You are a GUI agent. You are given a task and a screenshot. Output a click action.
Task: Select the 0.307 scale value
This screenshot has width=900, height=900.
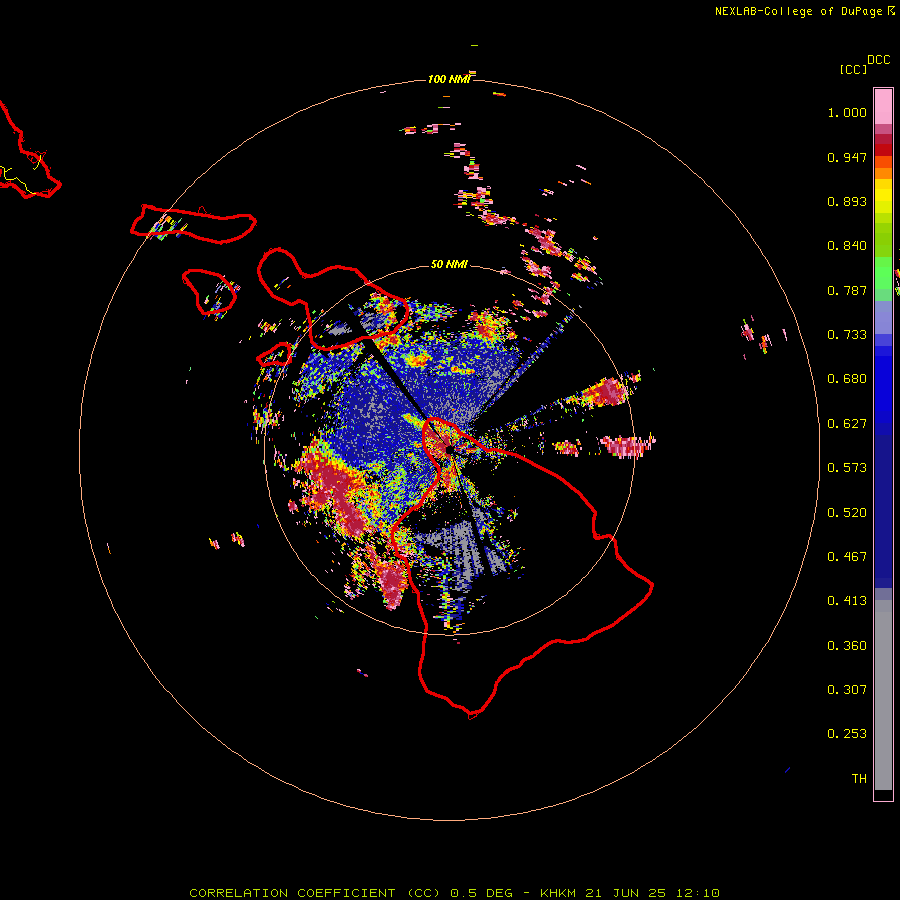point(847,690)
